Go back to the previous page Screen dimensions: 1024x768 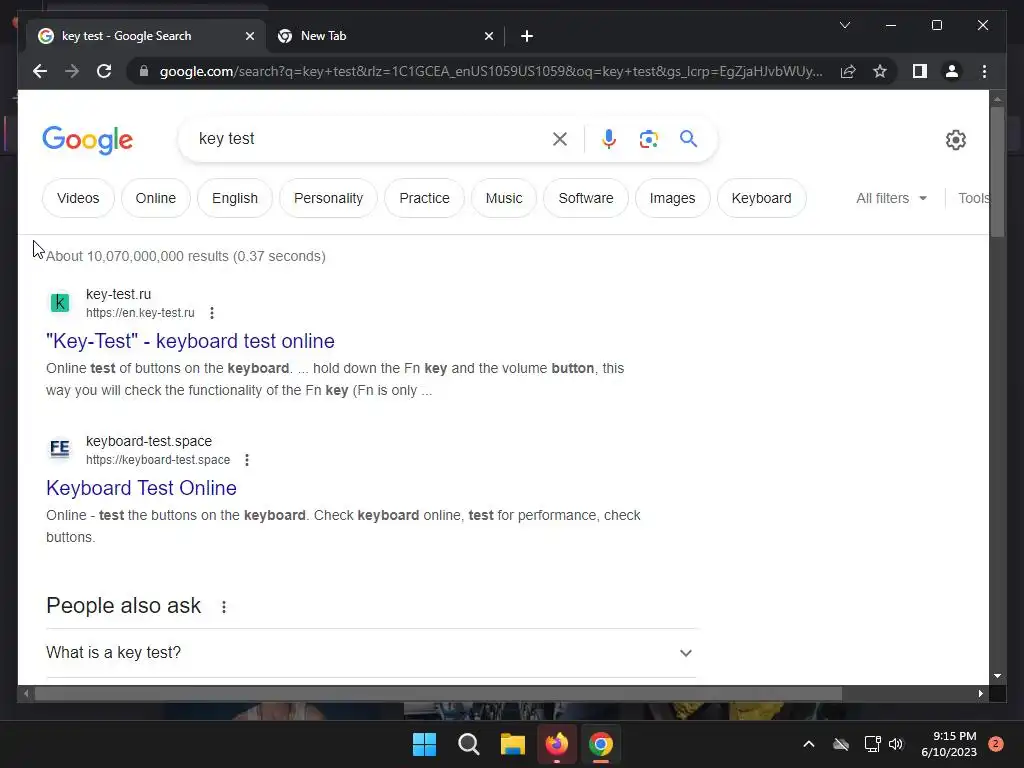40,71
